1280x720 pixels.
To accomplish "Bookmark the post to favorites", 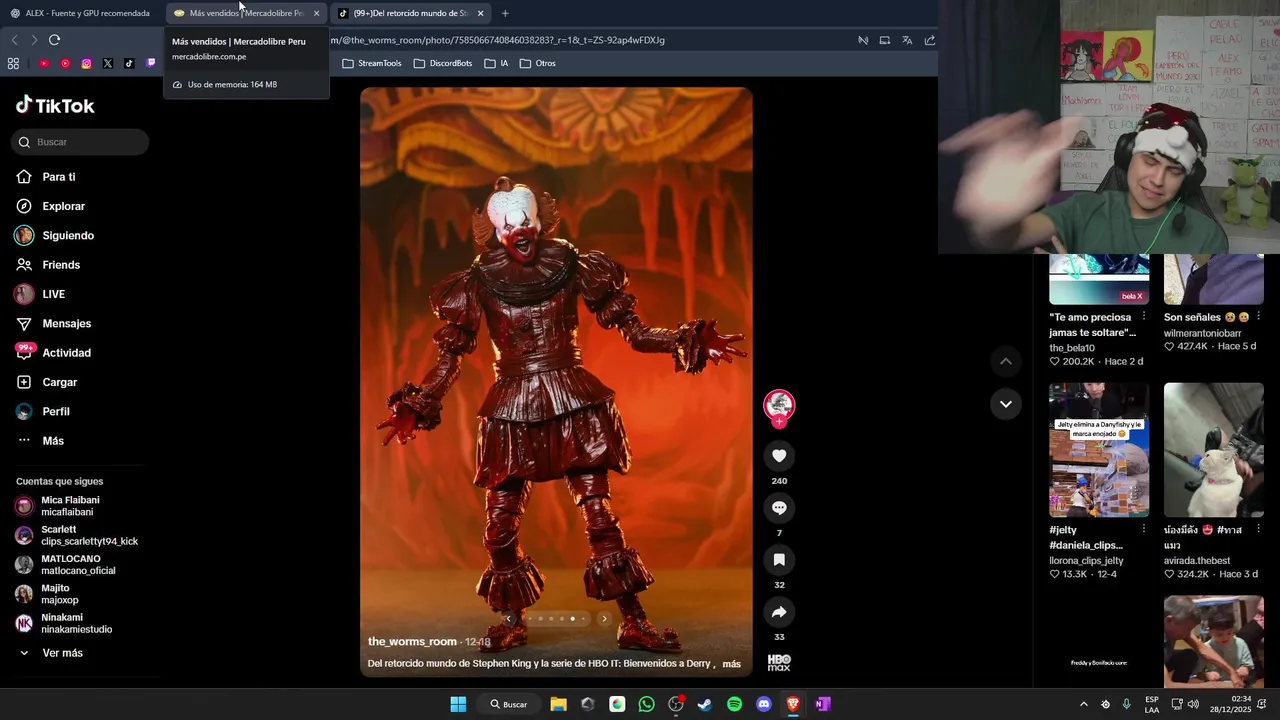I will (779, 560).
